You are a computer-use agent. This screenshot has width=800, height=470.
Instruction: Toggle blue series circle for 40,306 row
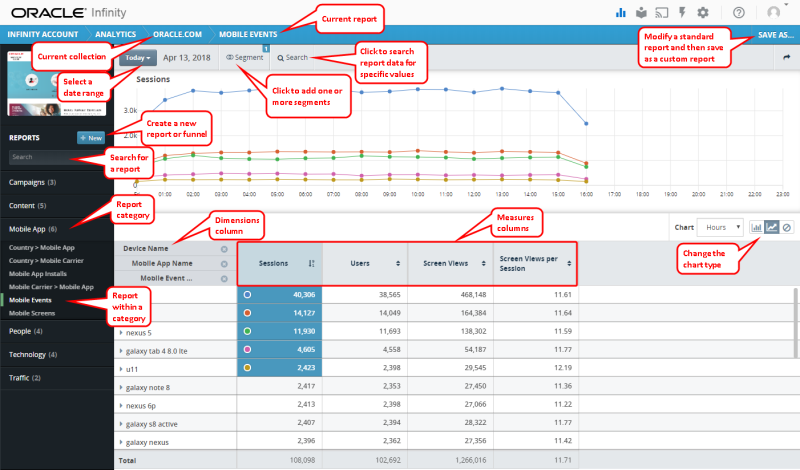(247, 294)
